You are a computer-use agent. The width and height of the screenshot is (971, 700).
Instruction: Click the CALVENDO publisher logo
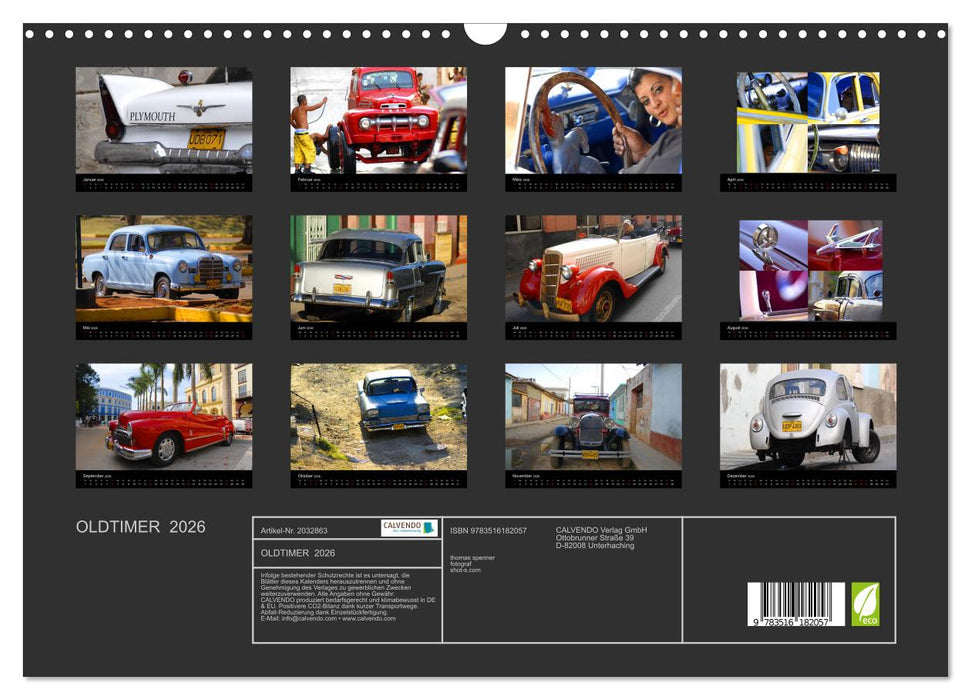click(410, 528)
